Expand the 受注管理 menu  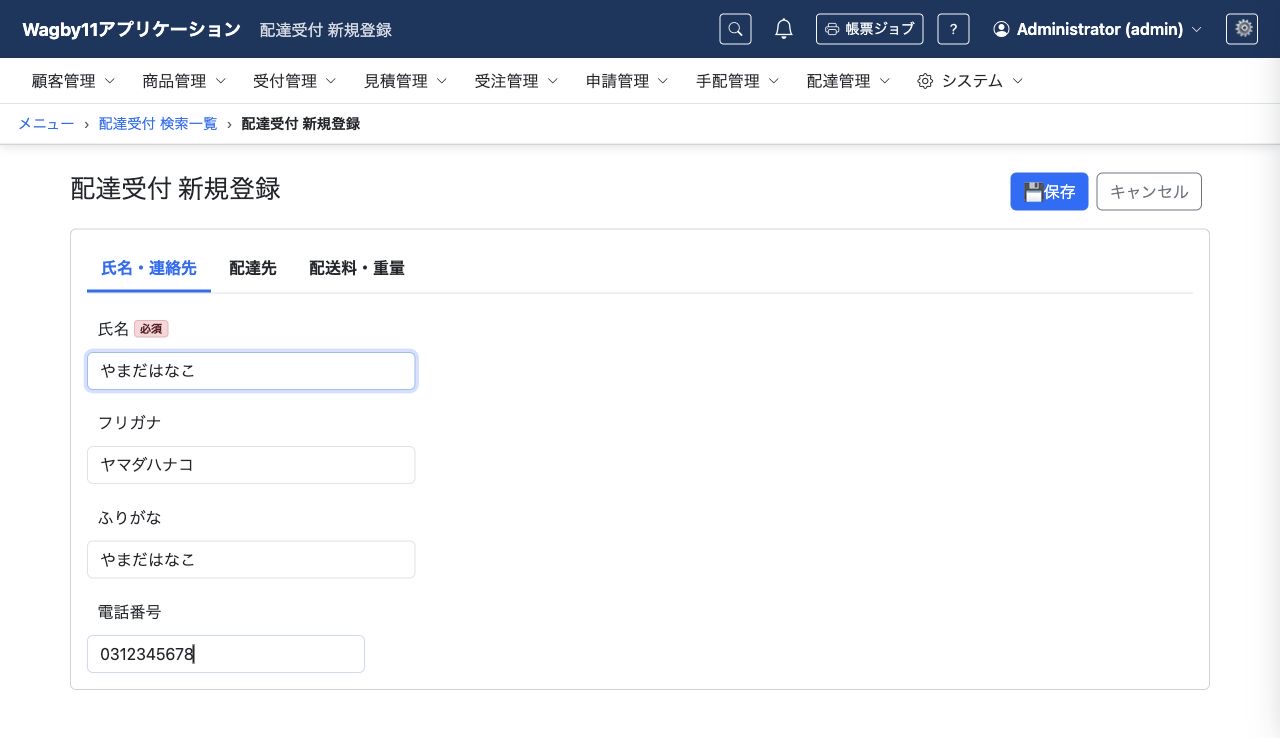pyautogui.click(x=517, y=81)
